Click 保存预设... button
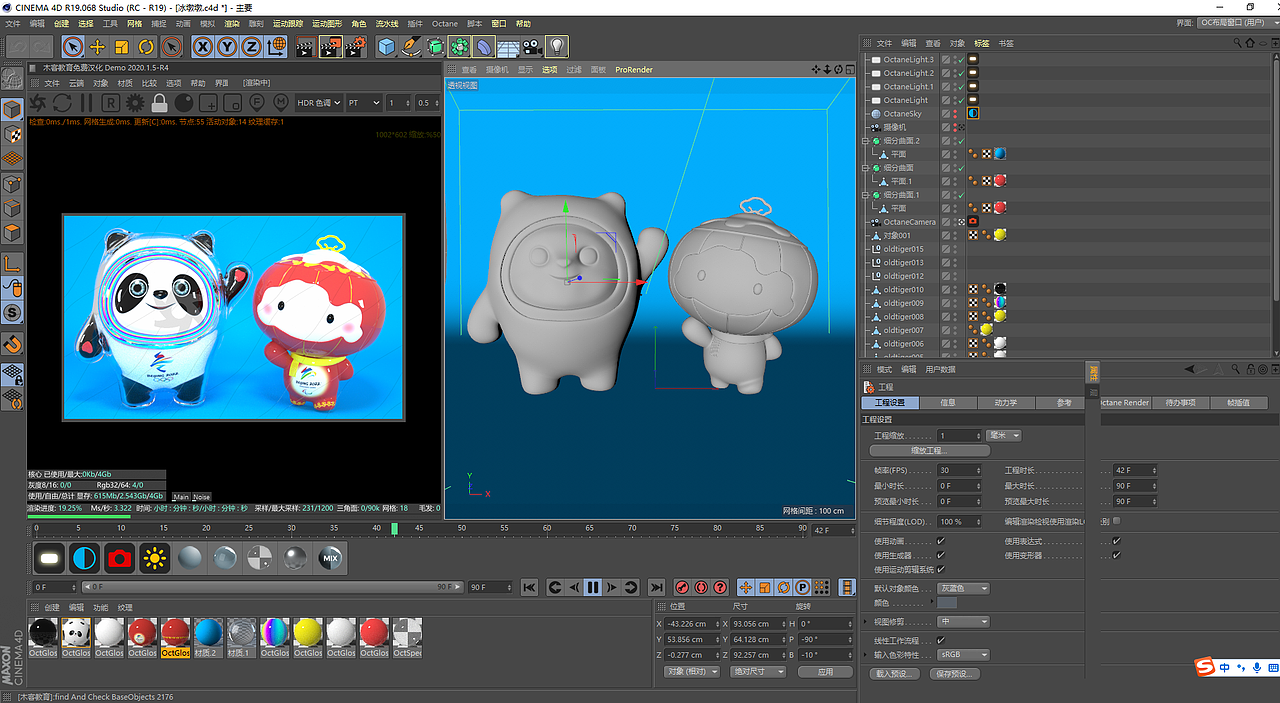 953,674
